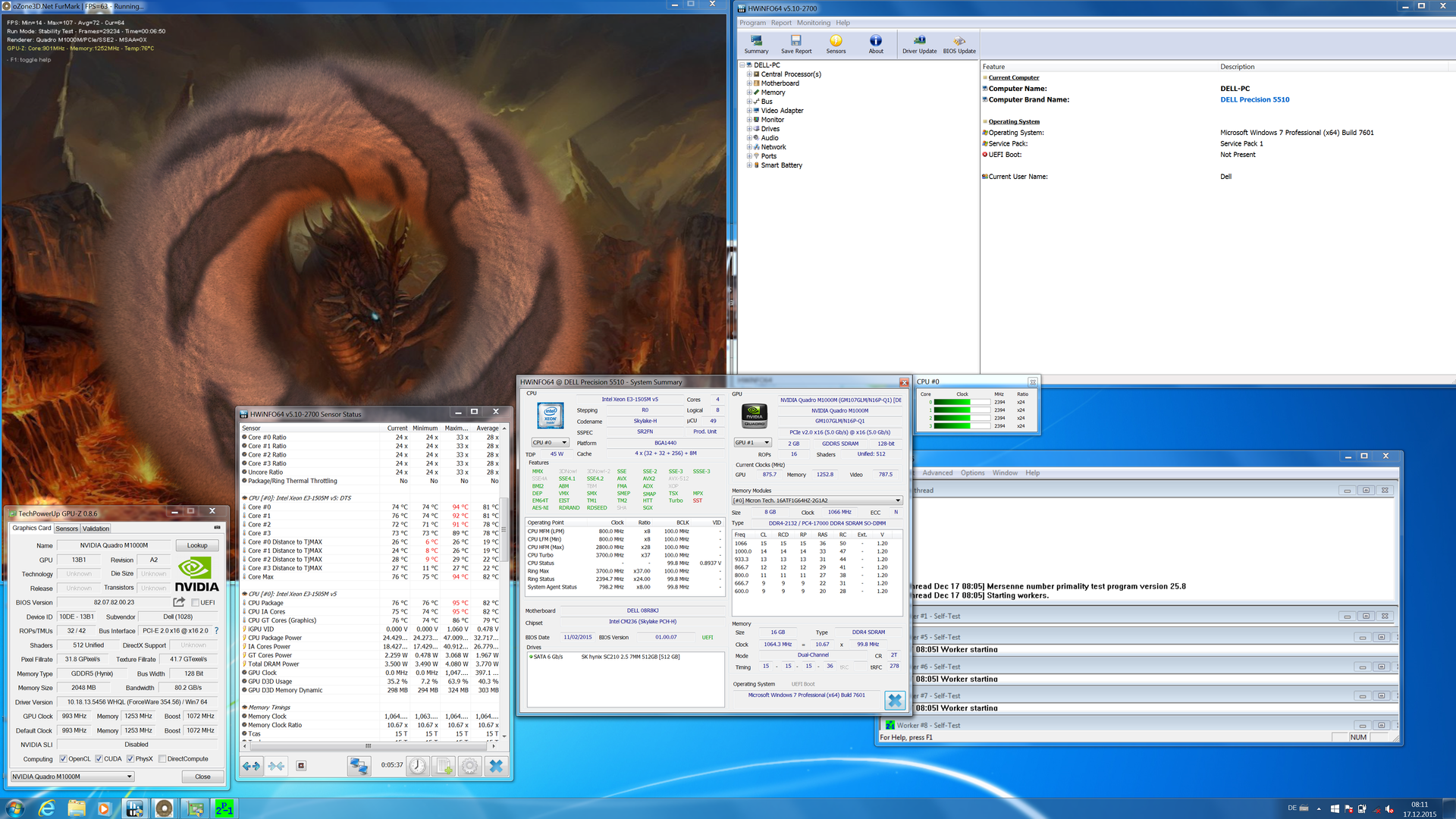Viewport: 1456px width, 819px height.
Task: Collapse DELL-PC root tree node
Action: [x=742, y=65]
